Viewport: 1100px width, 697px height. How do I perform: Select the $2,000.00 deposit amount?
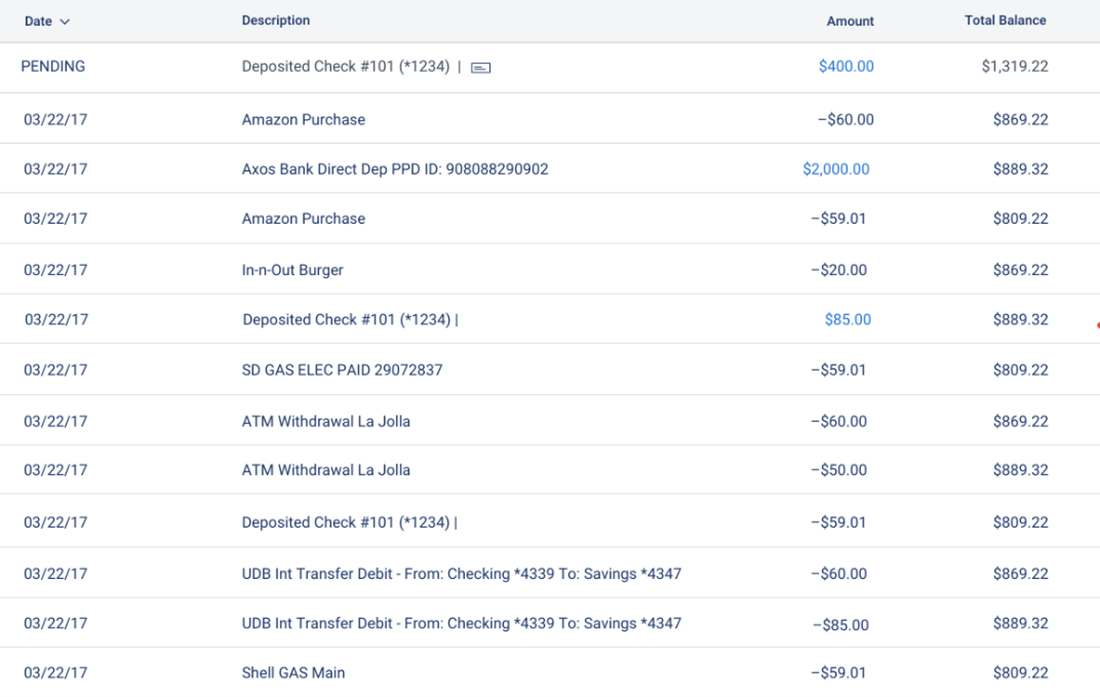pos(836,169)
